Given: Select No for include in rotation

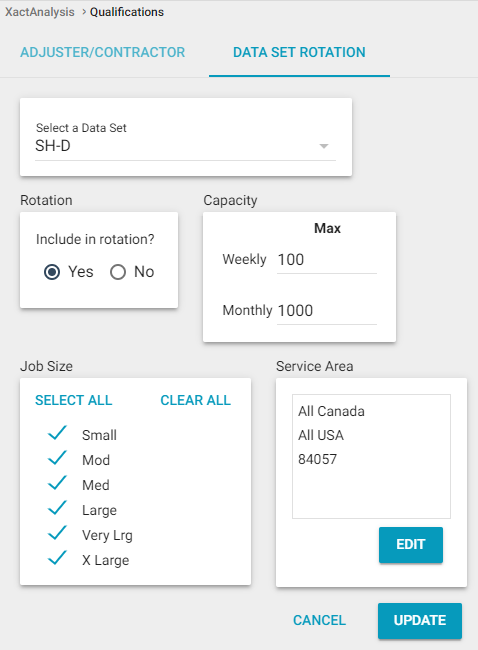Looking at the screenshot, I should pyautogui.click(x=118, y=272).
